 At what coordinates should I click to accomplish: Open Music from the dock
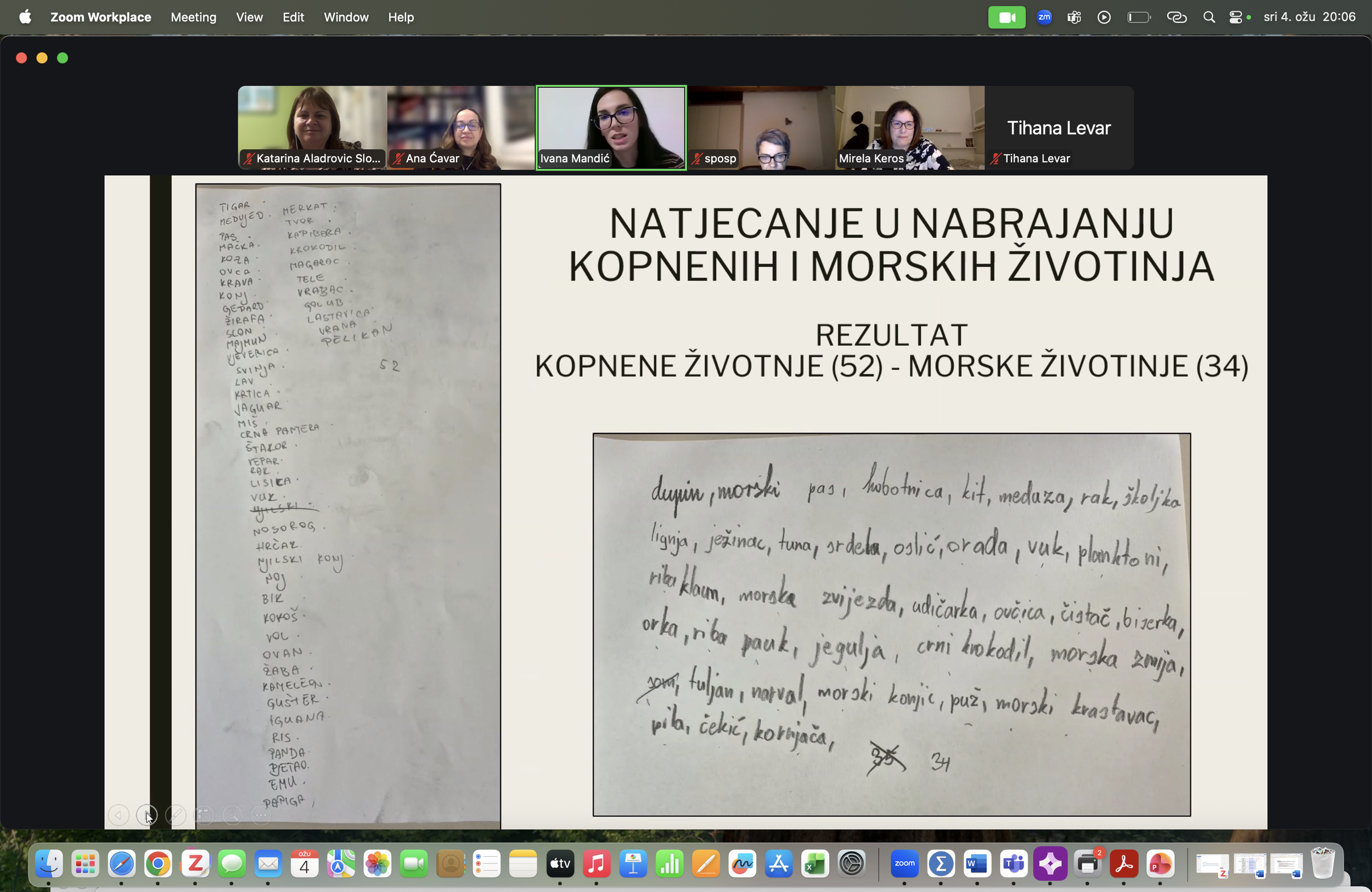coord(597,864)
